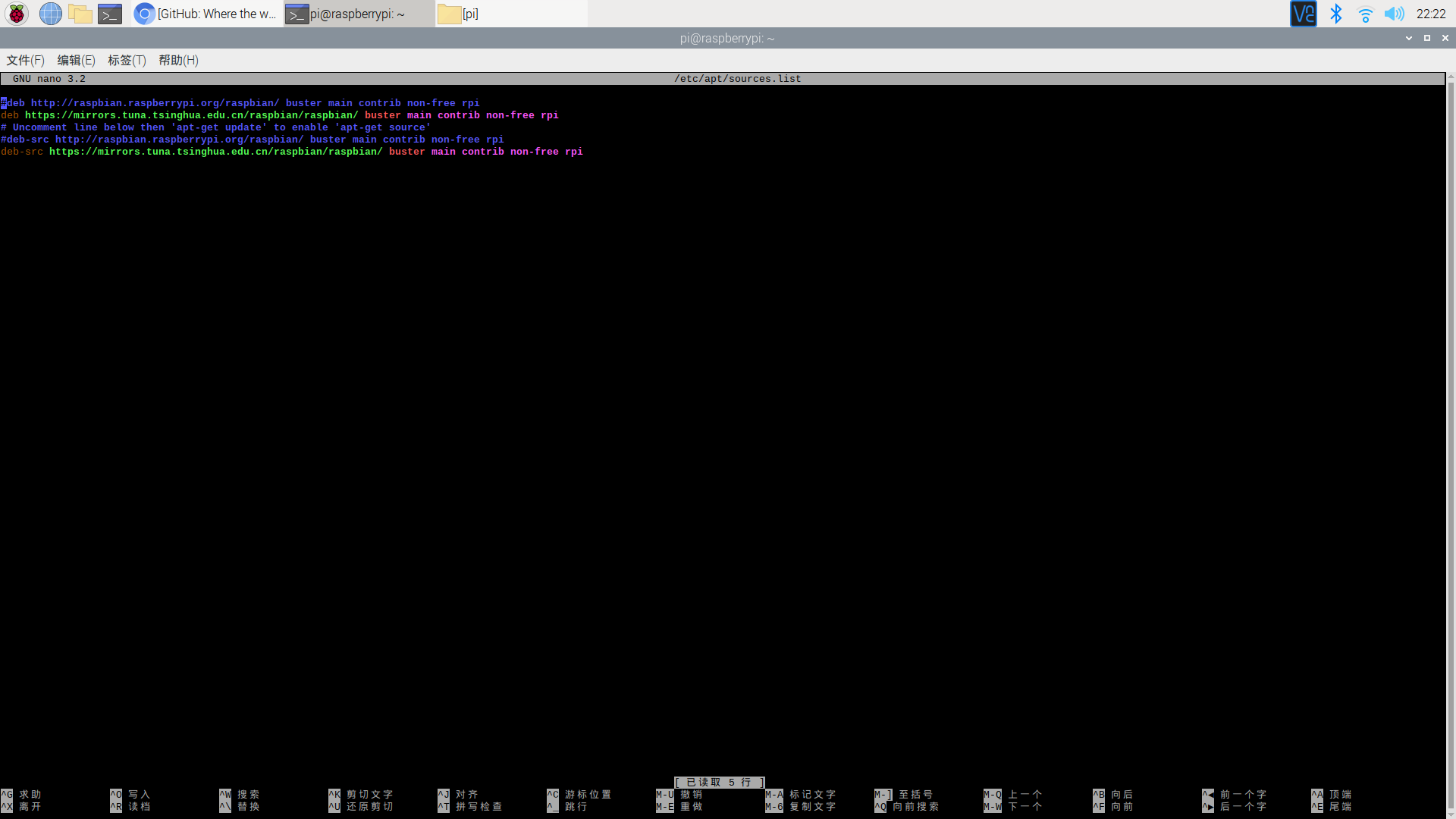
Task: Open the 编辑(E) menu
Action: click(x=76, y=61)
